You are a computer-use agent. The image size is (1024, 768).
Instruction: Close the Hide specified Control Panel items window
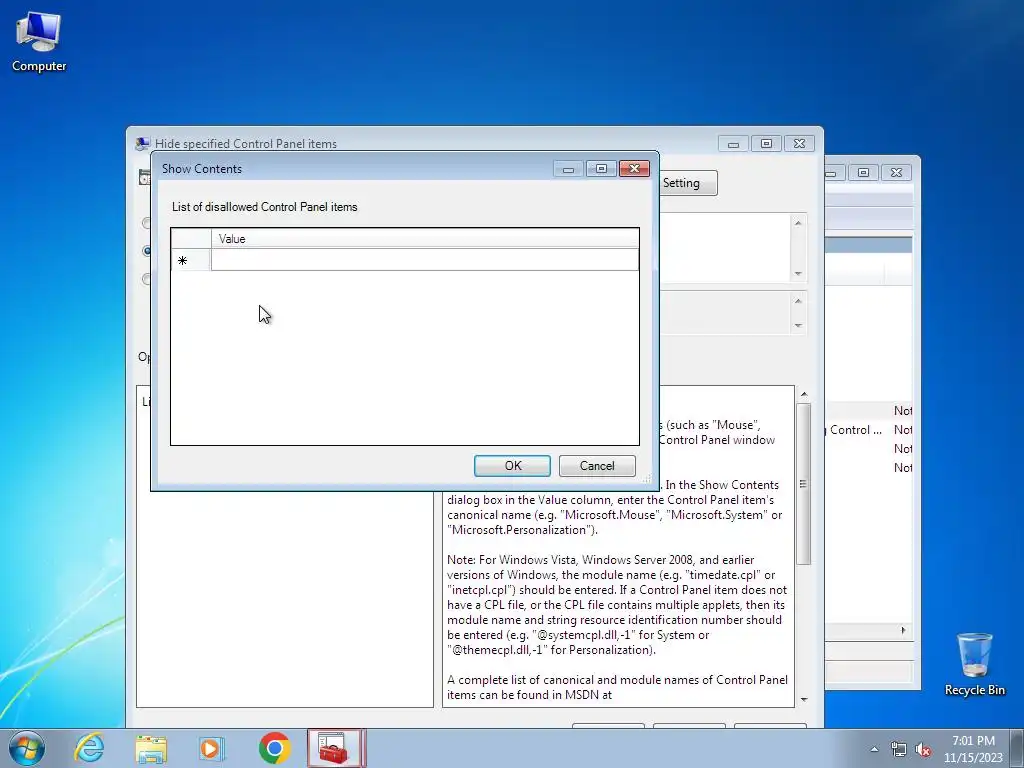pos(799,144)
